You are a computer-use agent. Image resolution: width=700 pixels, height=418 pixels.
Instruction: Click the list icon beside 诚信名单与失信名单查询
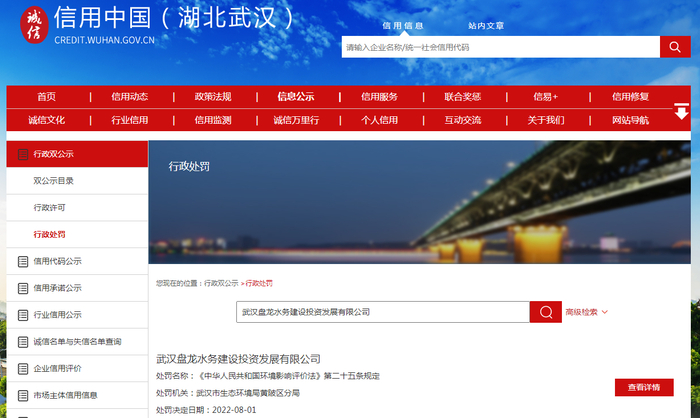click(x=23, y=342)
